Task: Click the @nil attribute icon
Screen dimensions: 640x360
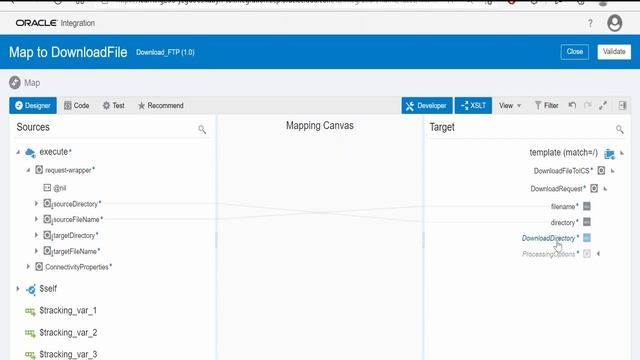Action: click(x=47, y=187)
